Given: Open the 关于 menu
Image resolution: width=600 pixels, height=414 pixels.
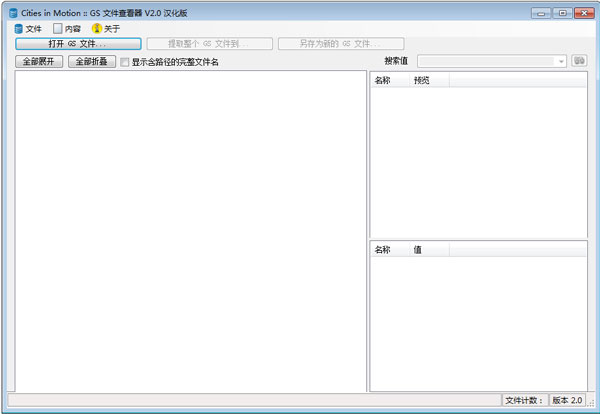Looking at the screenshot, I should coord(106,29).
